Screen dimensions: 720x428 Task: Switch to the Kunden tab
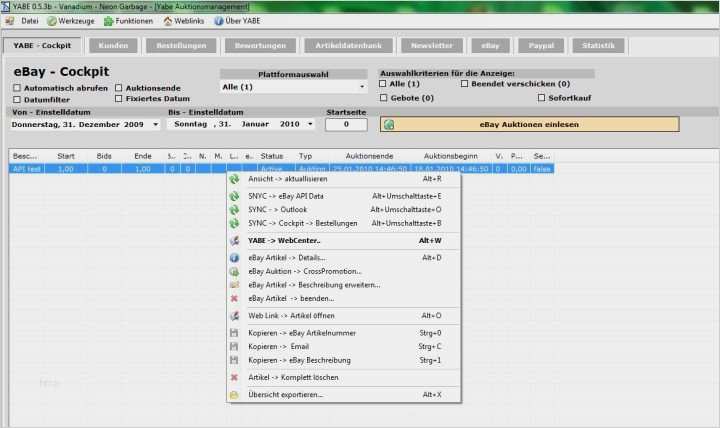click(x=113, y=45)
